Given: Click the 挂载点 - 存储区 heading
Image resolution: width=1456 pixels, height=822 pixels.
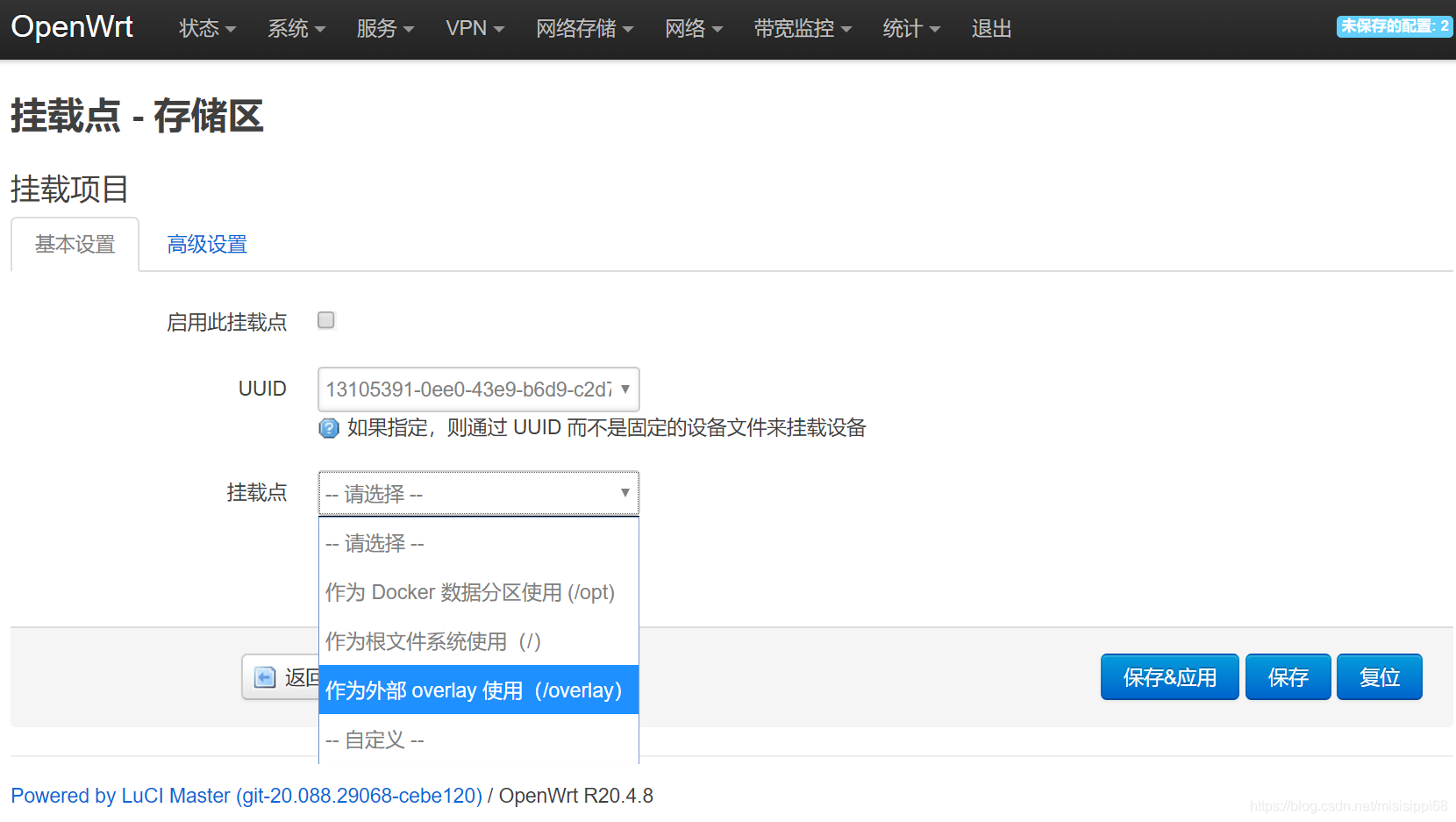Looking at the screenshot, I should 137,116.
